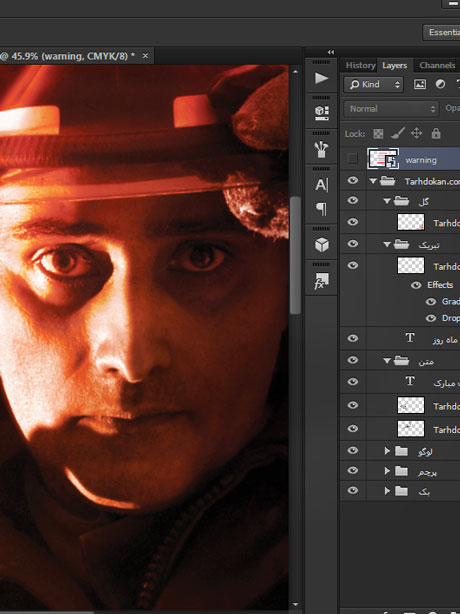Lock all padlock icon
This screenshot has height=614, width=460.
436,134
